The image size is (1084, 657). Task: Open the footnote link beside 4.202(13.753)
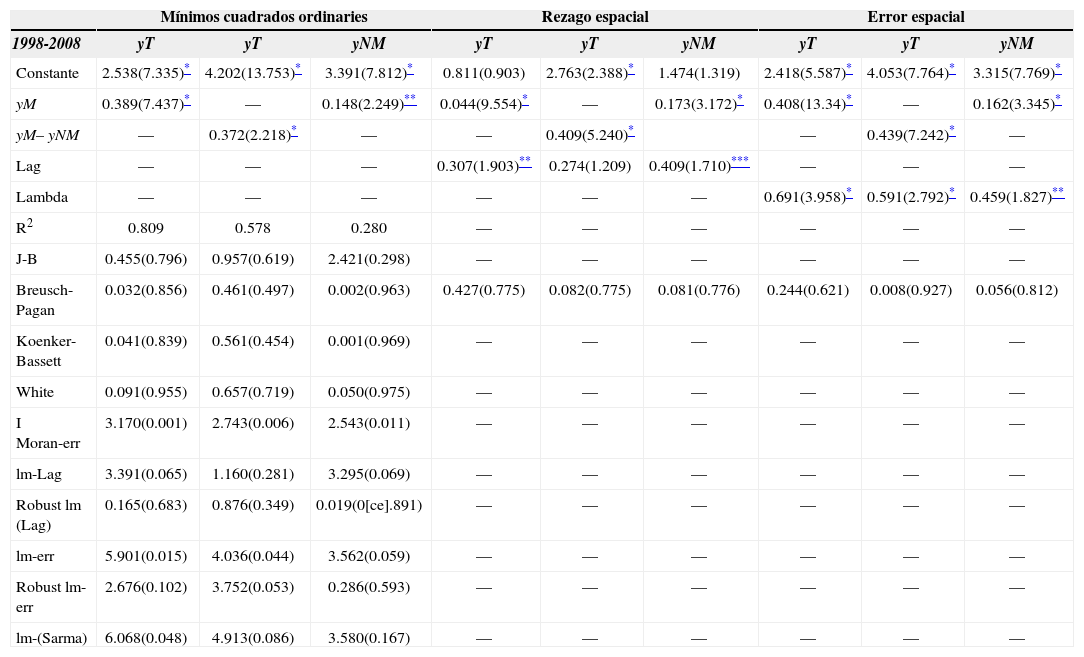pyautogui.click(x=297, y=69)
